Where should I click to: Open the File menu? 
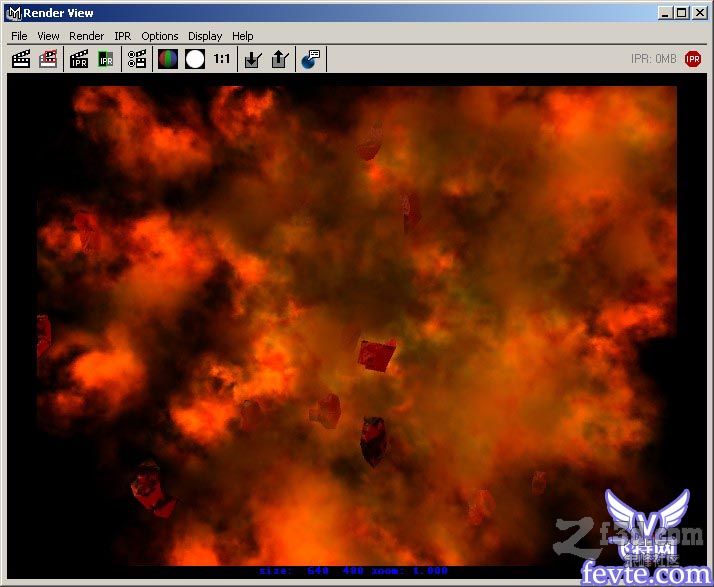19,36
